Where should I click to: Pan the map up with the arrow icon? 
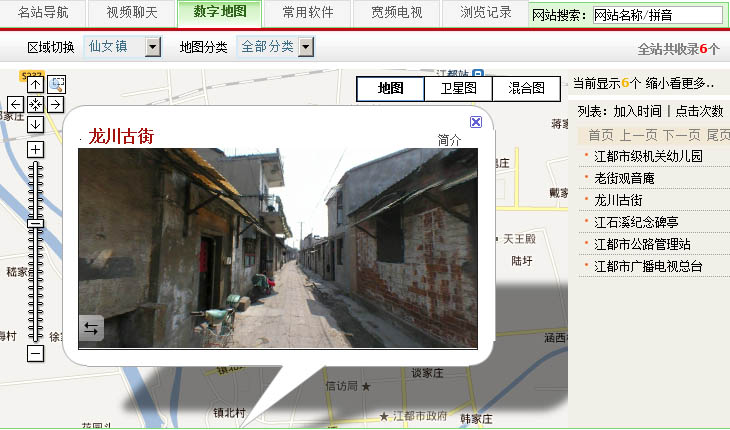coord(35,84)
